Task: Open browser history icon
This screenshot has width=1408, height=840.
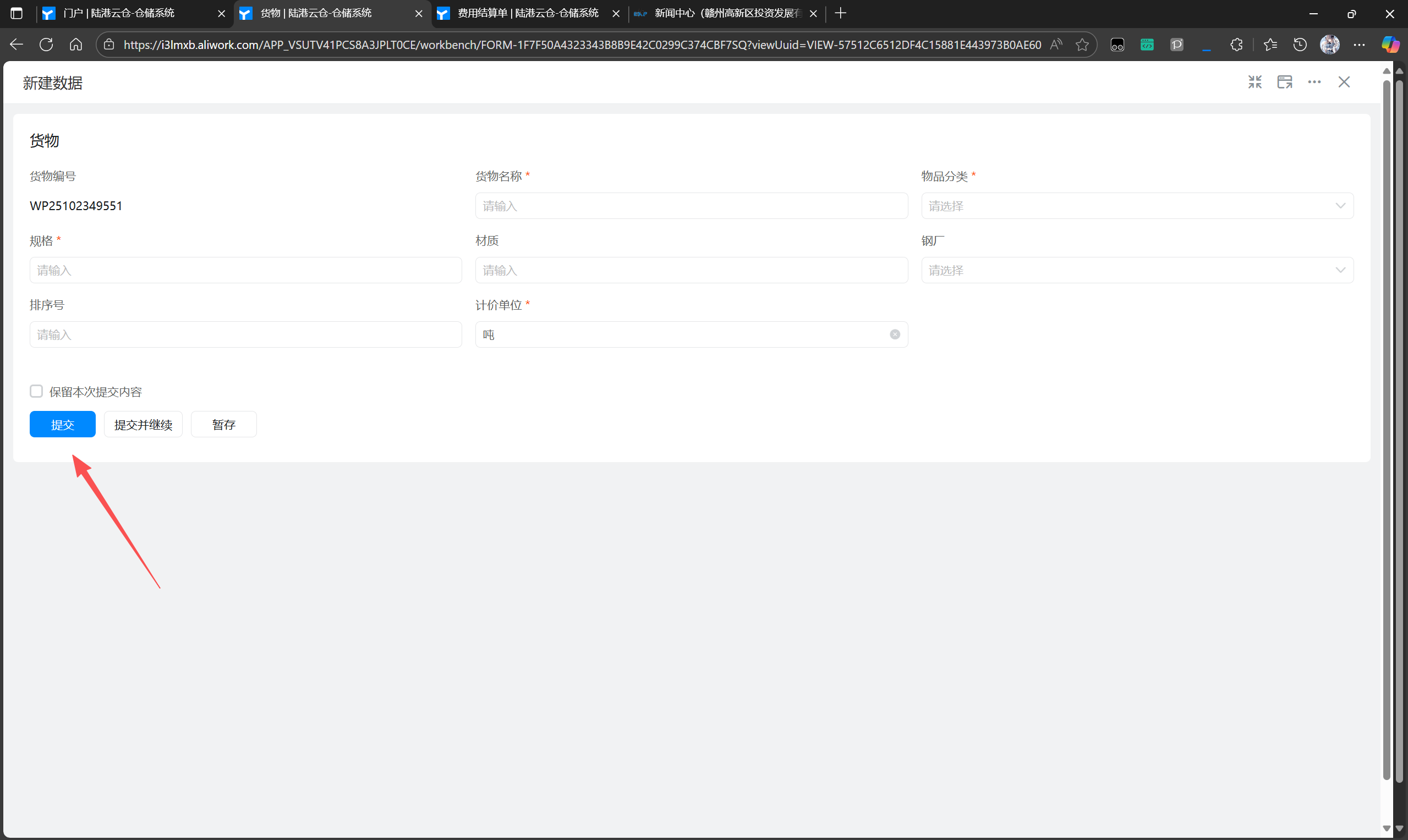Action: [x=1300, y=45]
